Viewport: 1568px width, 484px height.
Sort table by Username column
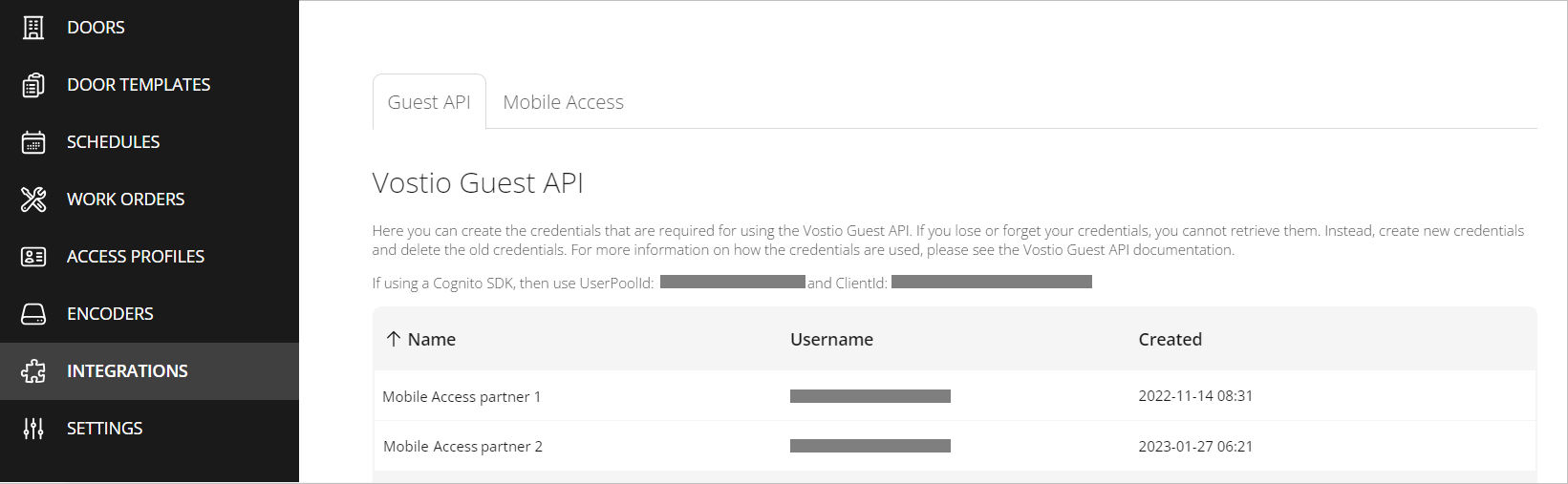coord(831,339)
